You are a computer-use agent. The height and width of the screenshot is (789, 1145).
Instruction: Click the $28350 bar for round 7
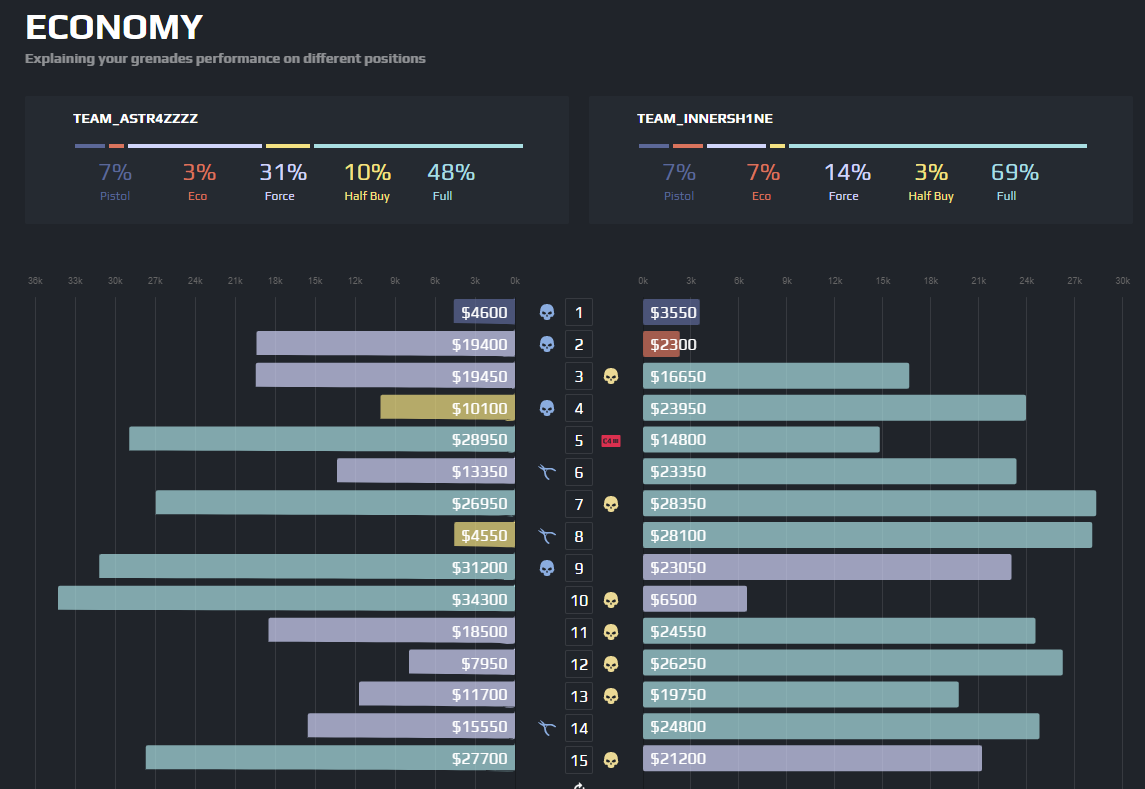[x=869, y=503]
